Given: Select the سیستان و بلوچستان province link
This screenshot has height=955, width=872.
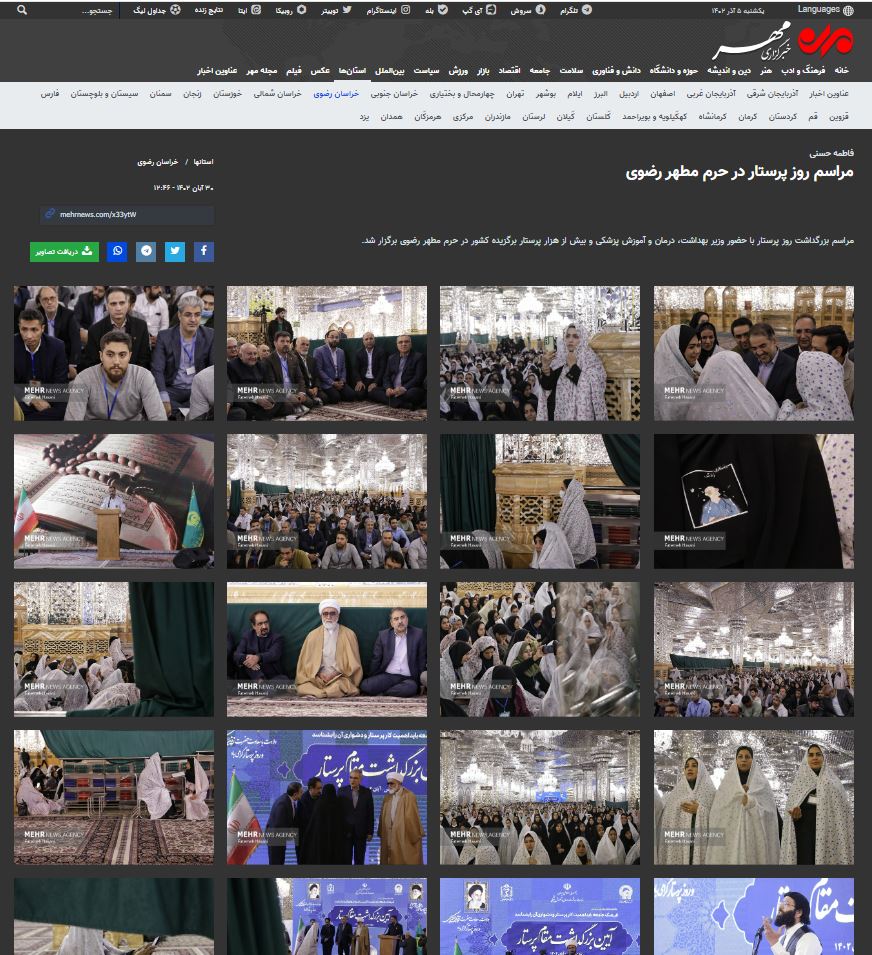Looking at the screenshot, I should click(x=104, y=94).
